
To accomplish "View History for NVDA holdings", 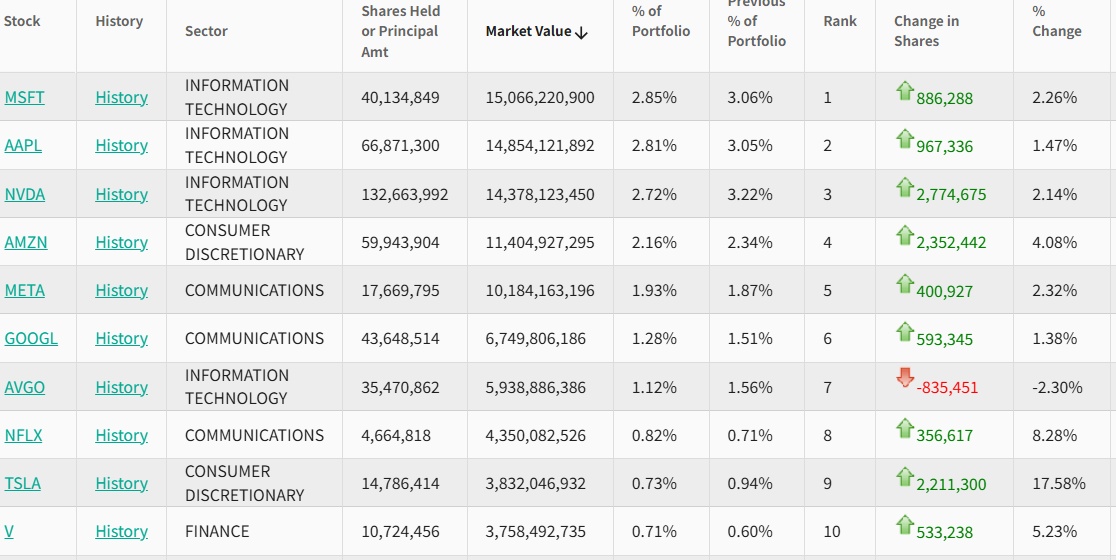I will pos(121,194).
